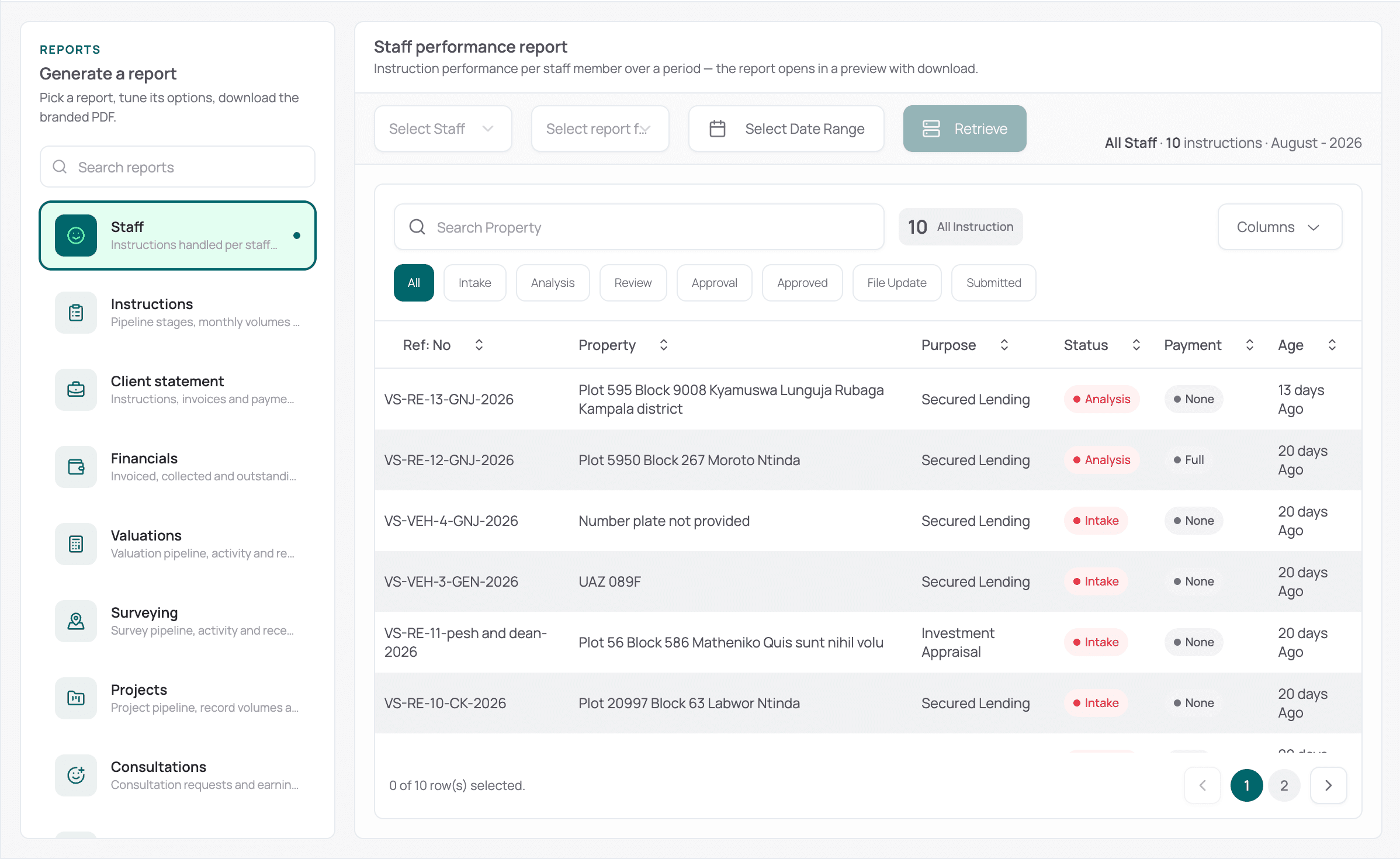Open the Staff report smiley icon
This screenshot has height=859, width=1400.
pyautogui.click(x=76, y=235)
